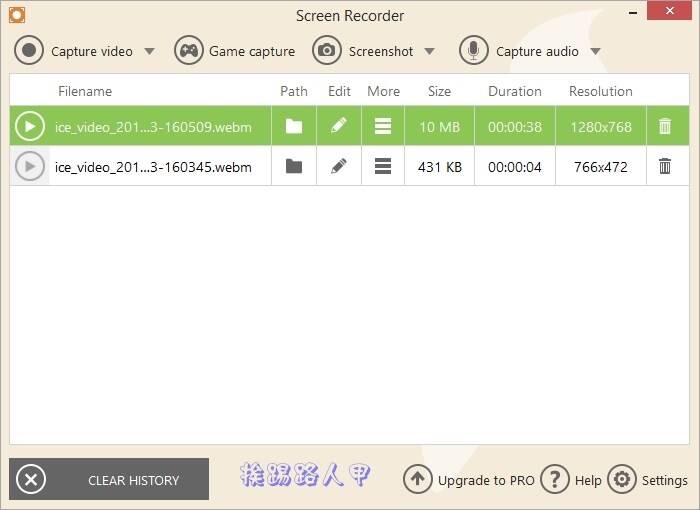Click the Capture audio microphone icon

[x=474, y=50]
